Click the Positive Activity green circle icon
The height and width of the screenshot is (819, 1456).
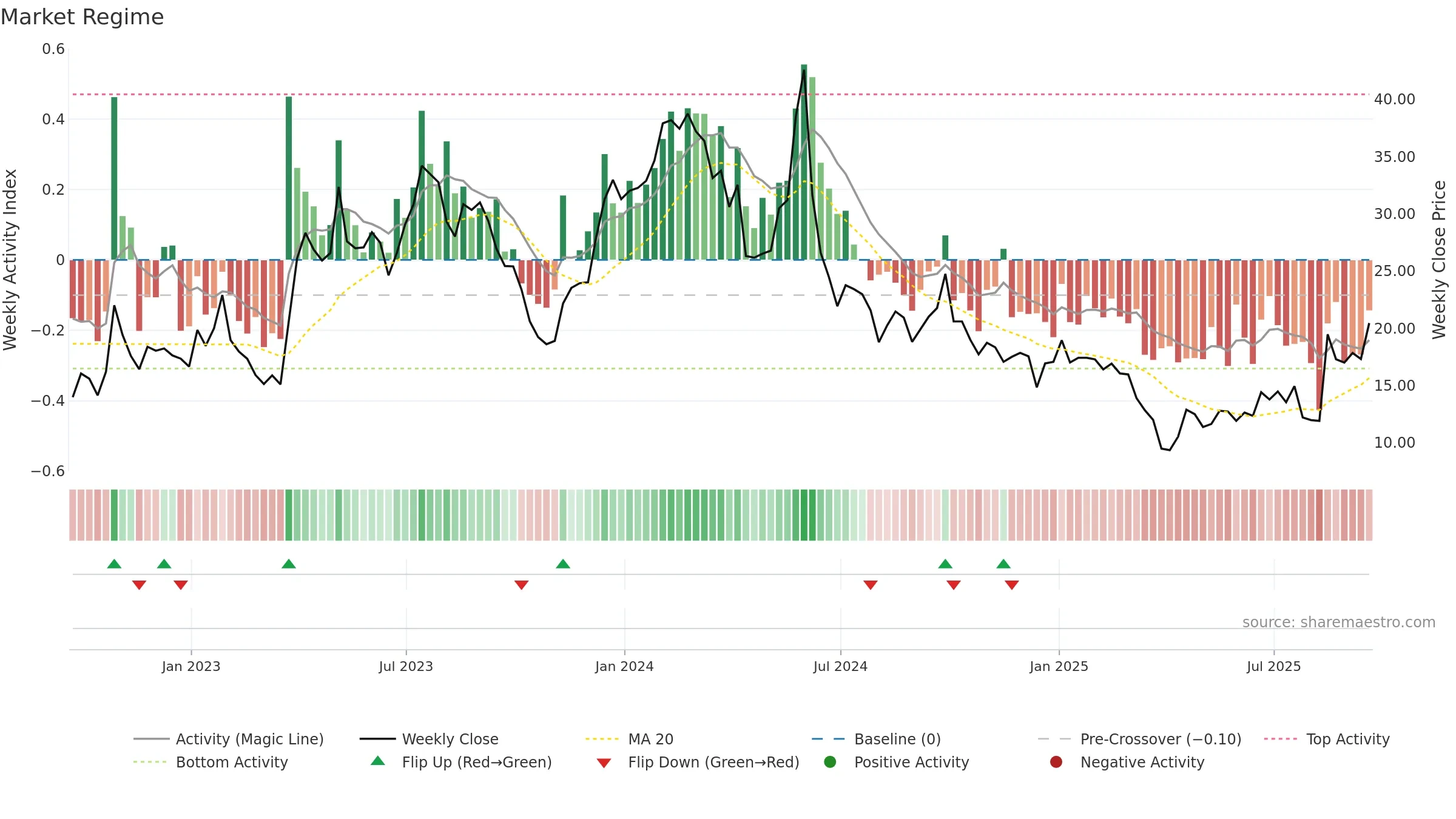click(831, 762)
